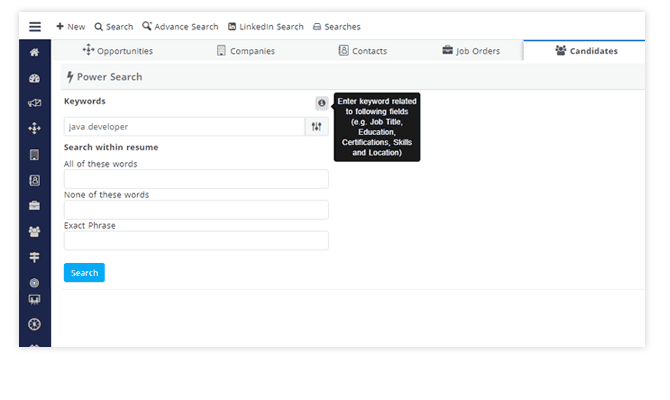Open candidates people icon in sidebar
Viewport: 670px width, 400px height.
[35, 232]
